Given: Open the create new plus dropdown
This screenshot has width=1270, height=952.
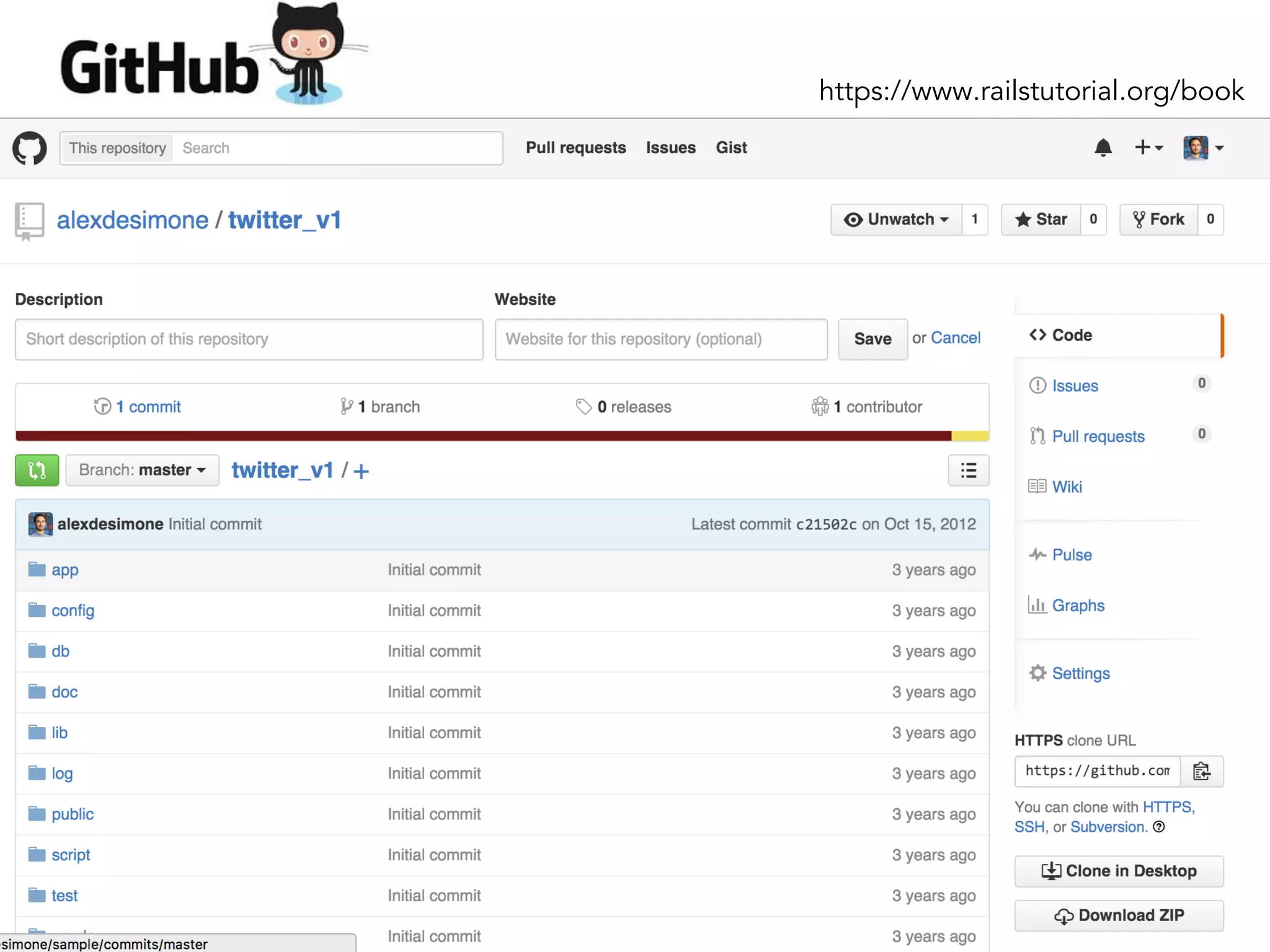Looking at the screenshot, I should [1148, 148].
